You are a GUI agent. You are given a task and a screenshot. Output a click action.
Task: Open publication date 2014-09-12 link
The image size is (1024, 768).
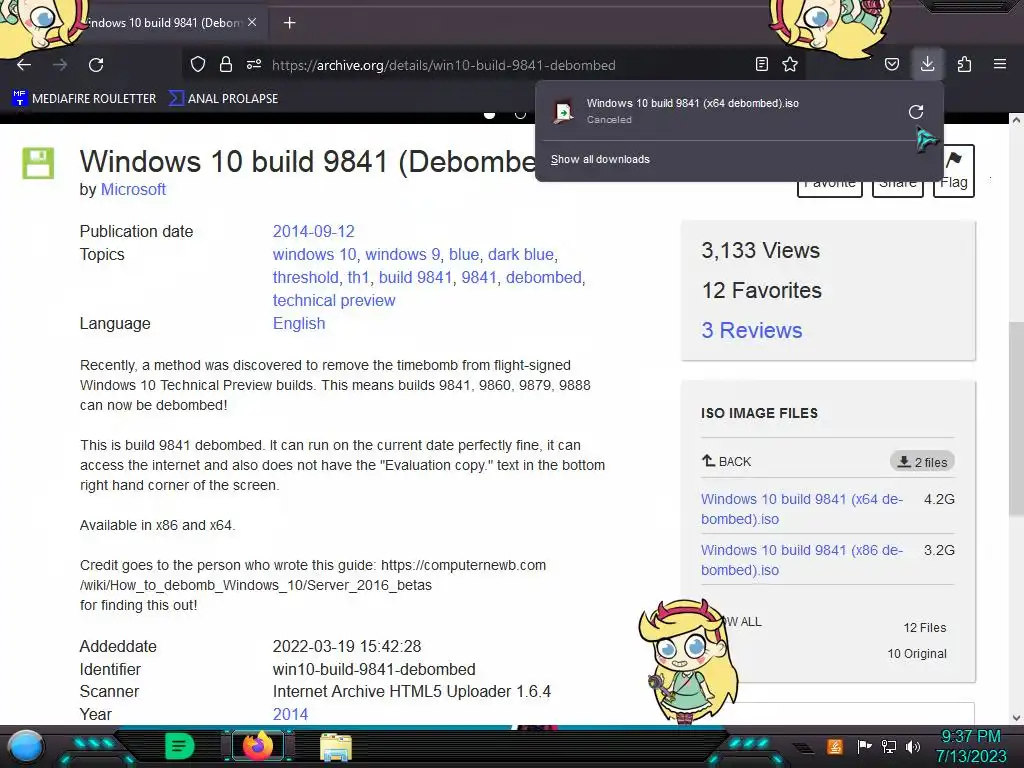(313, 232)
